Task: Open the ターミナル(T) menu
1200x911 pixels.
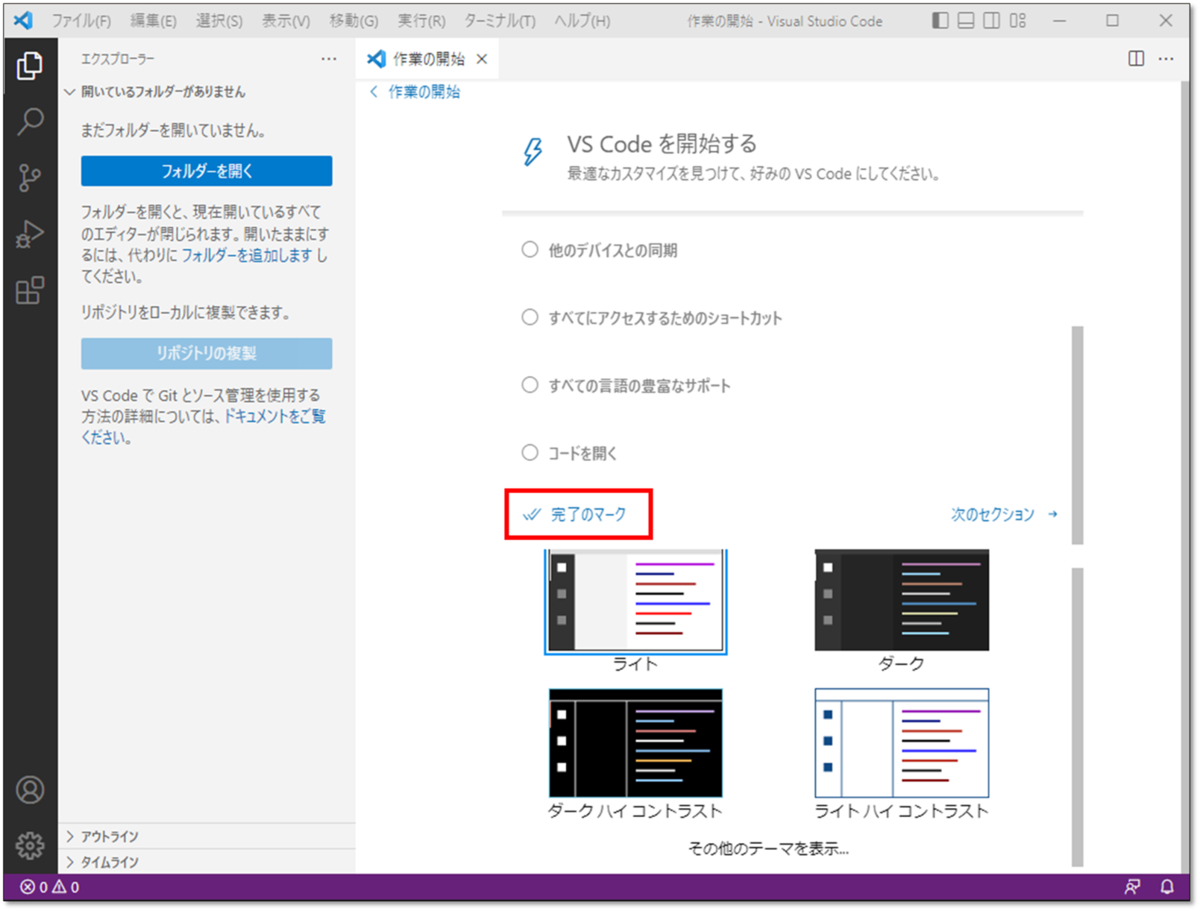Action: point(499,21)
